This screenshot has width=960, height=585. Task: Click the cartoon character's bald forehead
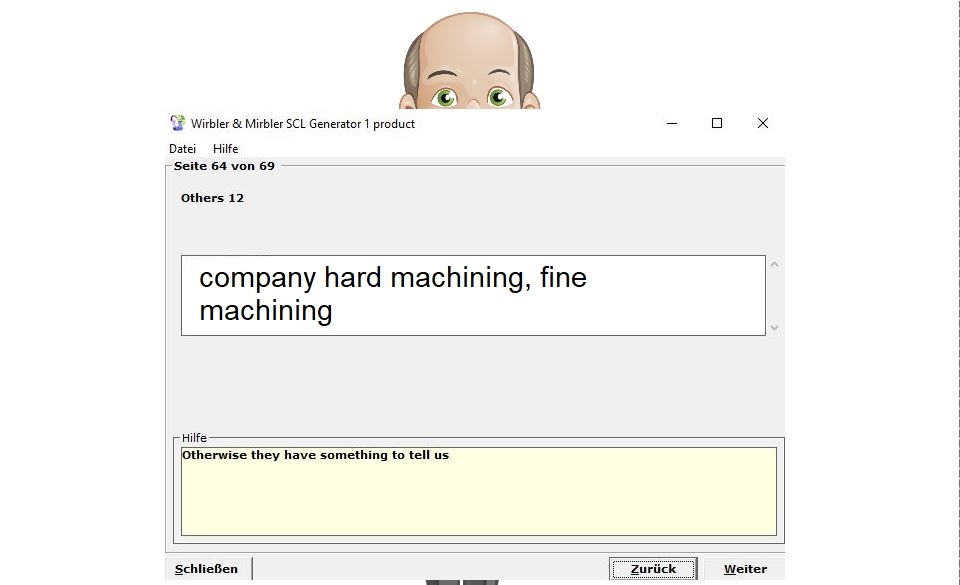468,45
